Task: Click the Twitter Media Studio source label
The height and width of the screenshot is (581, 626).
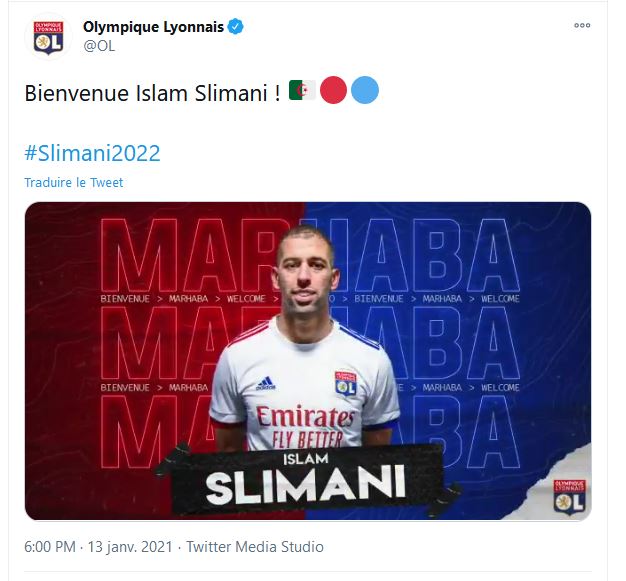Action: tap(255, 547)
